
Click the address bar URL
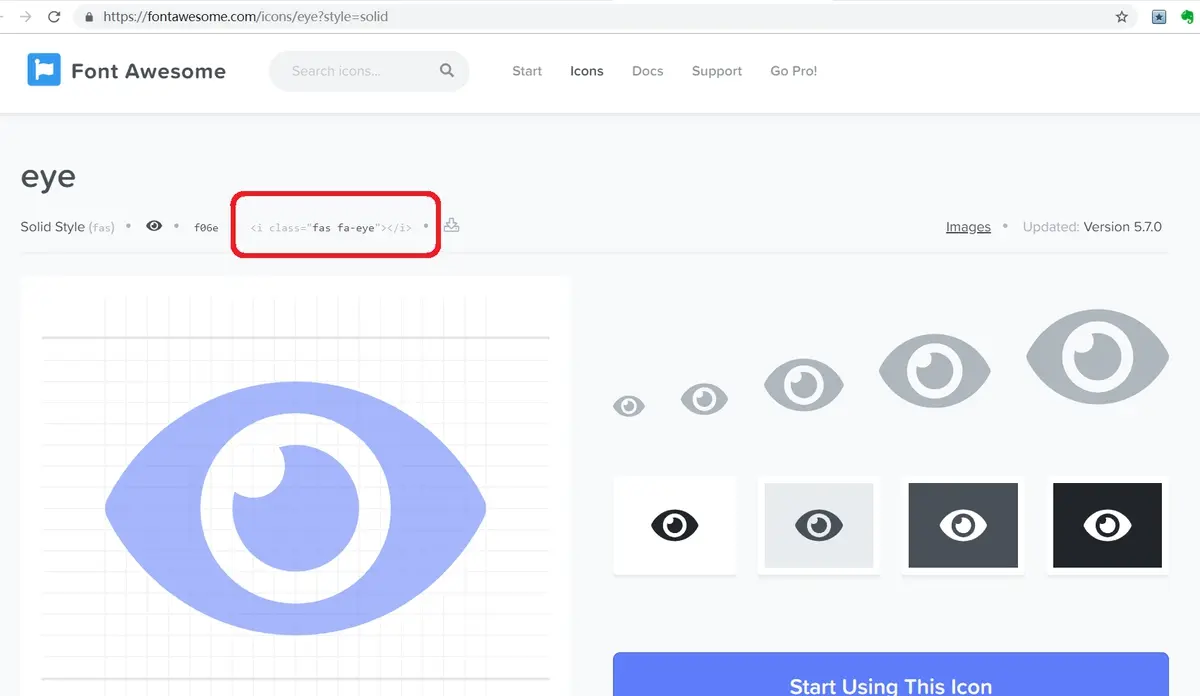[246, 17]
